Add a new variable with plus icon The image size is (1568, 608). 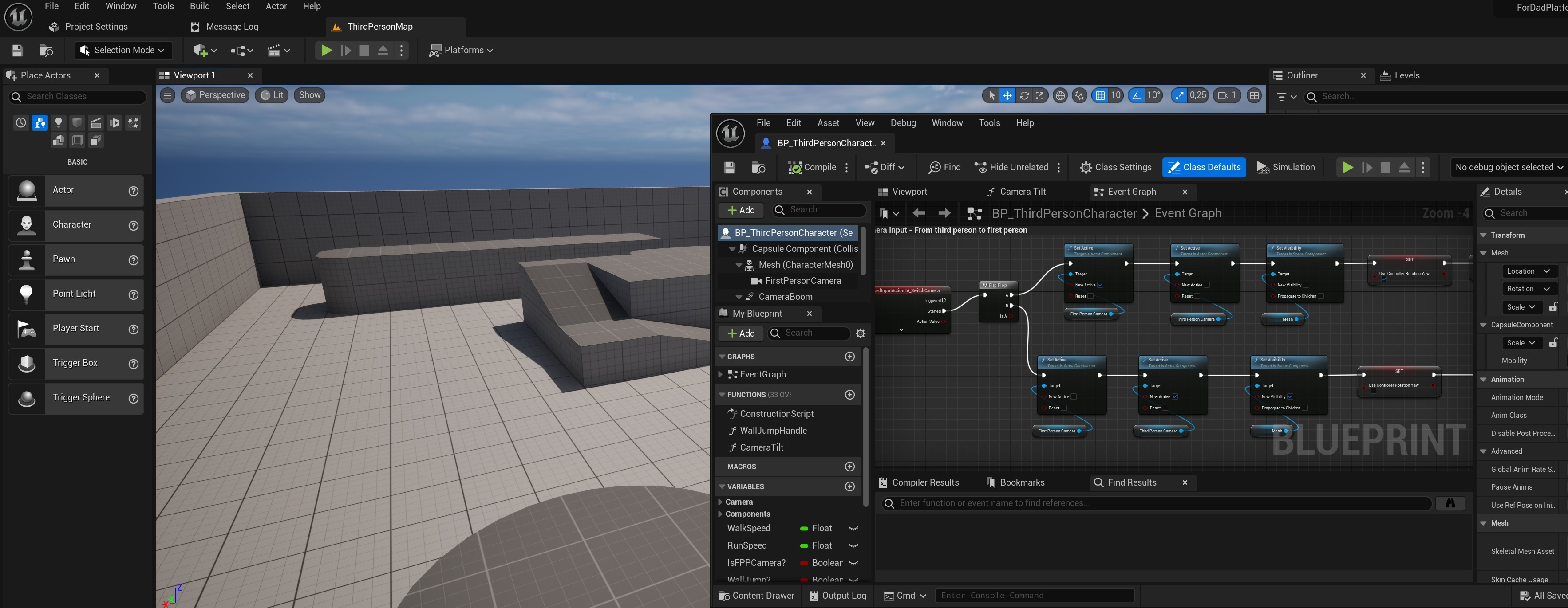pos(850,487)
